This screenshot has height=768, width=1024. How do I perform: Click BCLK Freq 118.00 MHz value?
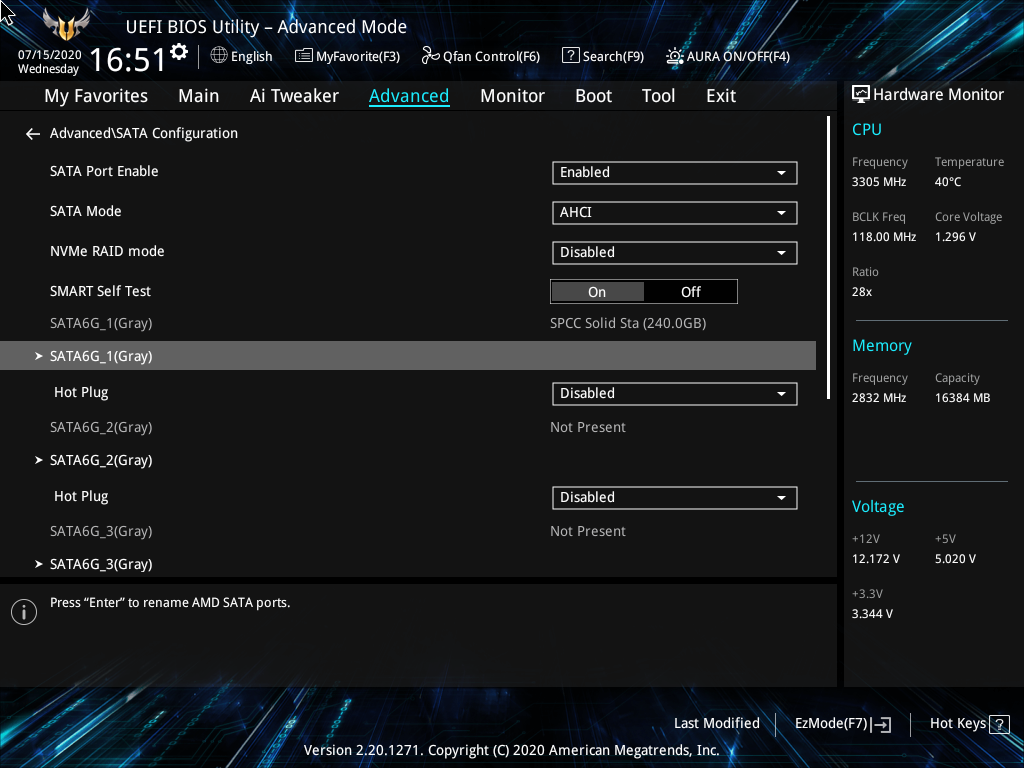click(x=884, y=237)
